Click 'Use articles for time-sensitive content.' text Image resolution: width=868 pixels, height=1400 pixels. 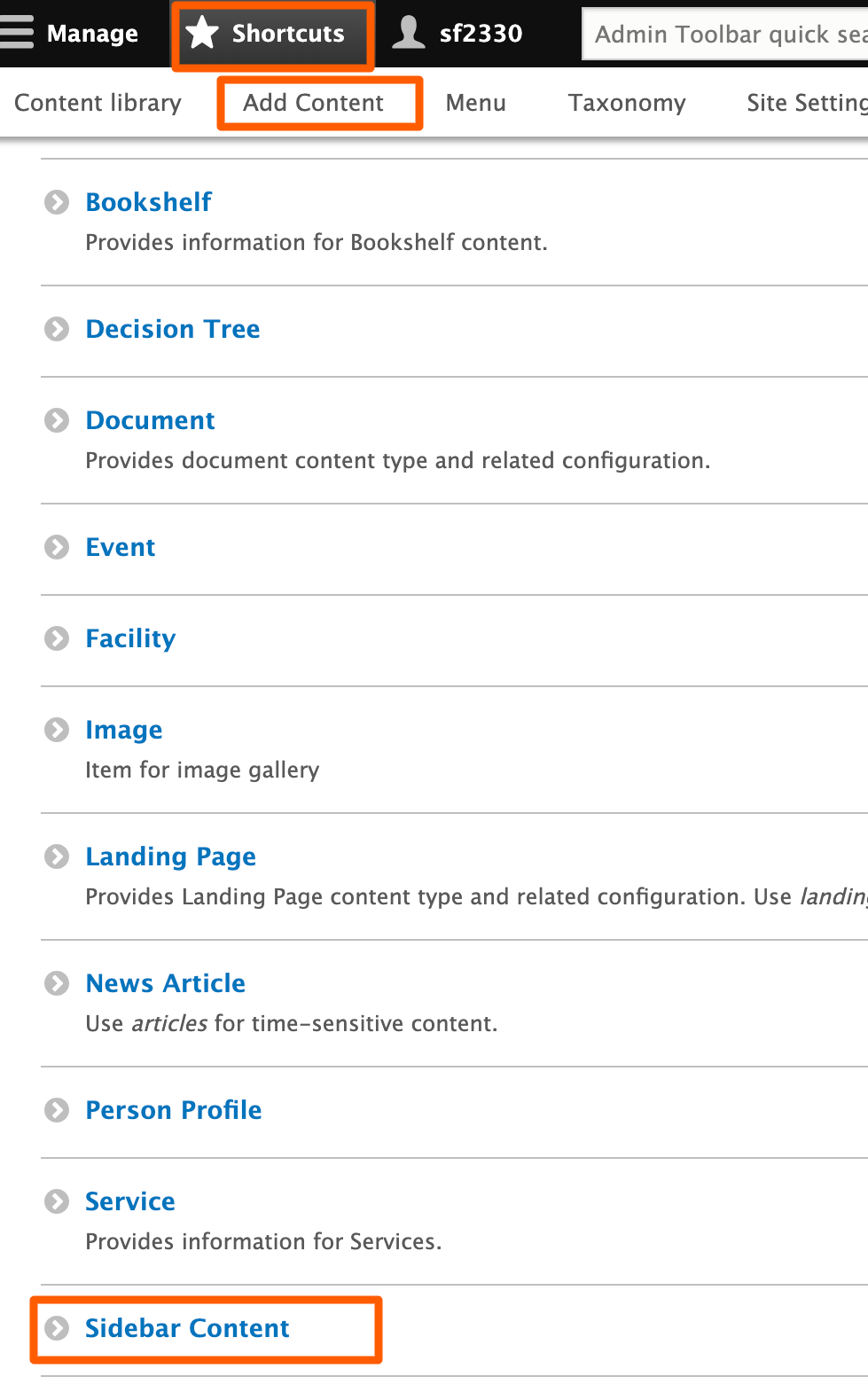(292, 1023)
